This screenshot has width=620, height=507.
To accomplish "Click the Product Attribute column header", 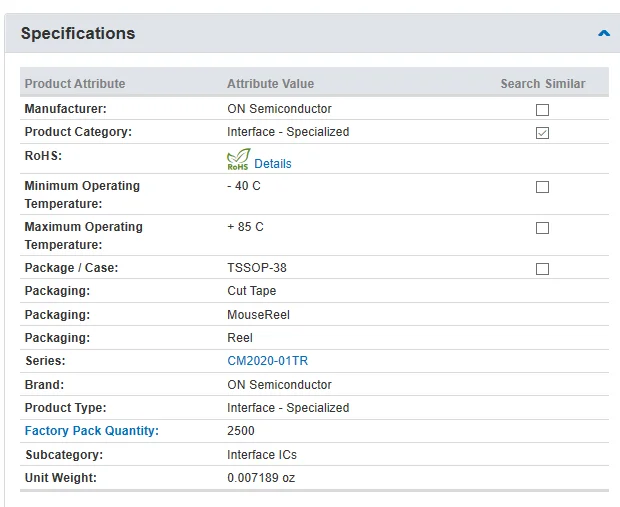I will 75,84.
